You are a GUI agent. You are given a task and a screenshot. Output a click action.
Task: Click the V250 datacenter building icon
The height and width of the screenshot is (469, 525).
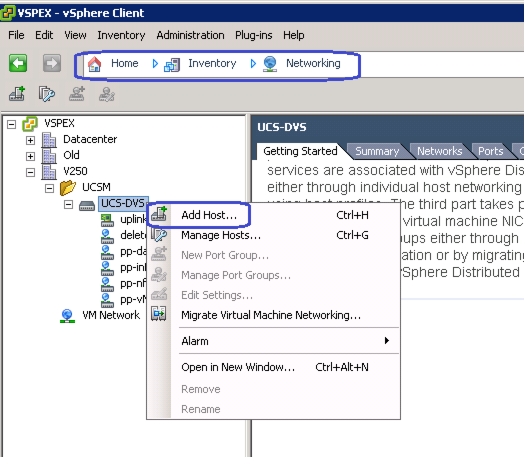pyautogui.click(x=49, y=172)
